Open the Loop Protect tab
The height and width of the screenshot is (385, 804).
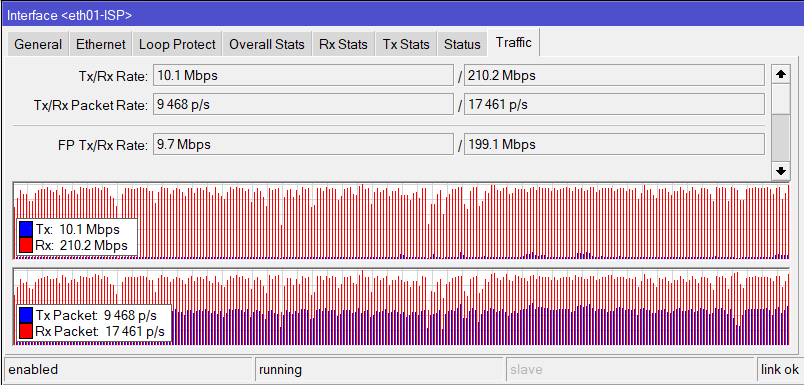[177, 45]
